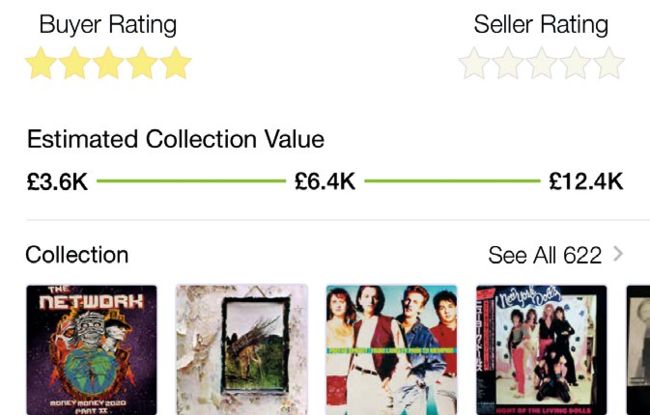Select the partially visible fifth album

[x=638, y=350]
